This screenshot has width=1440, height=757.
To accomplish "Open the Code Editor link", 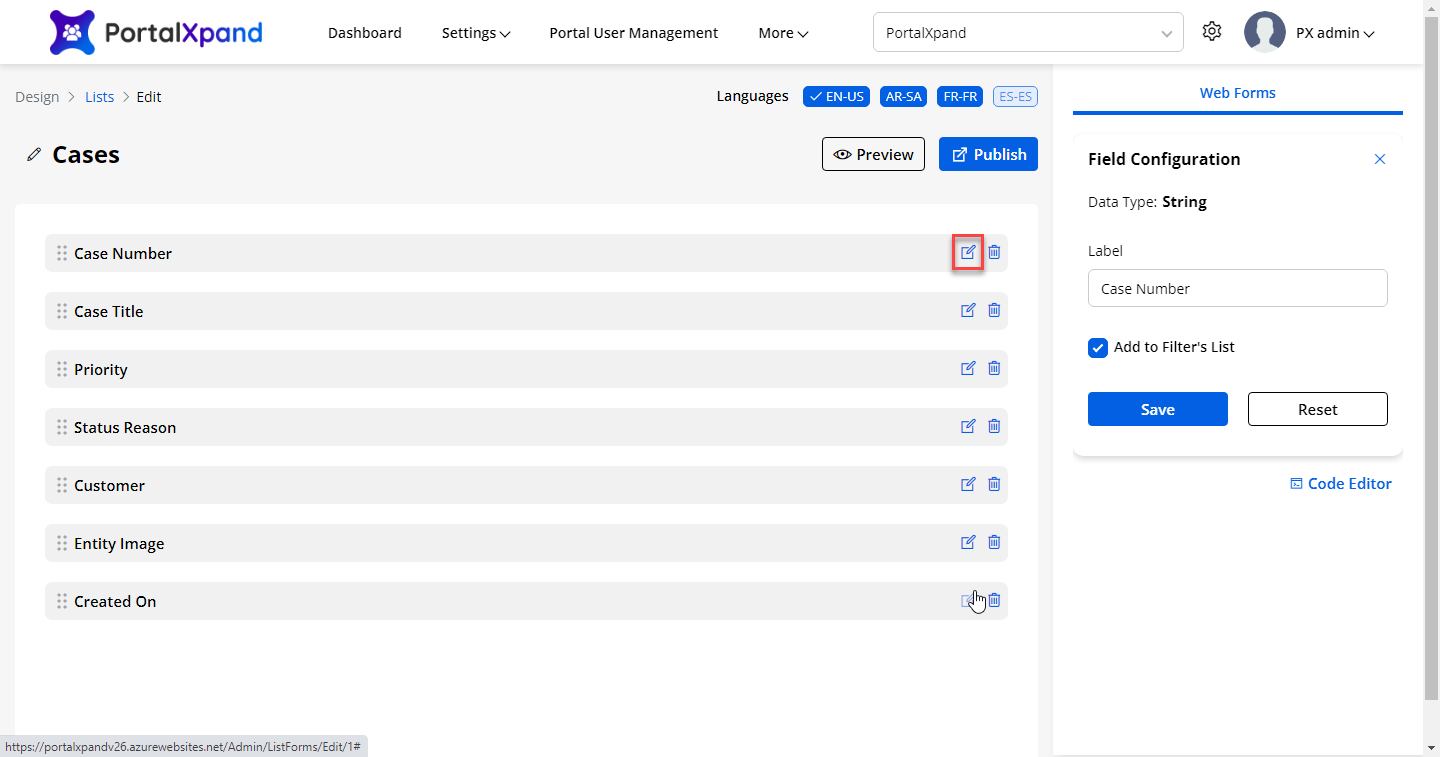I will [x=1341, y=484].
